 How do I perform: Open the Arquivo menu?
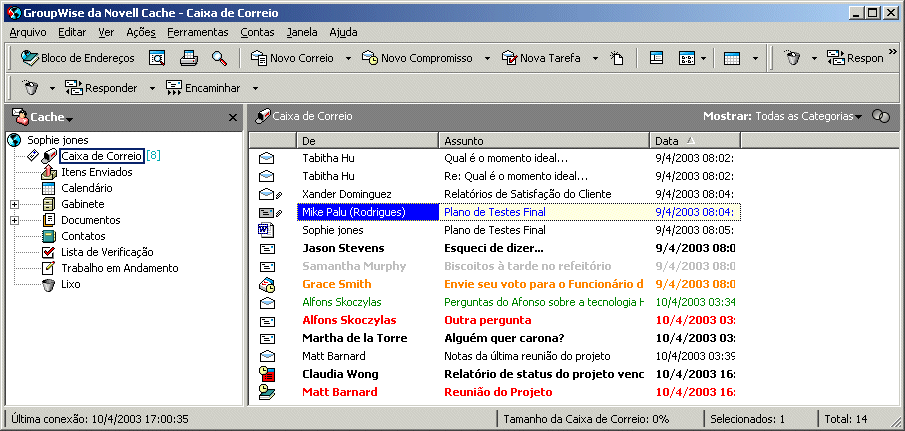28,32
